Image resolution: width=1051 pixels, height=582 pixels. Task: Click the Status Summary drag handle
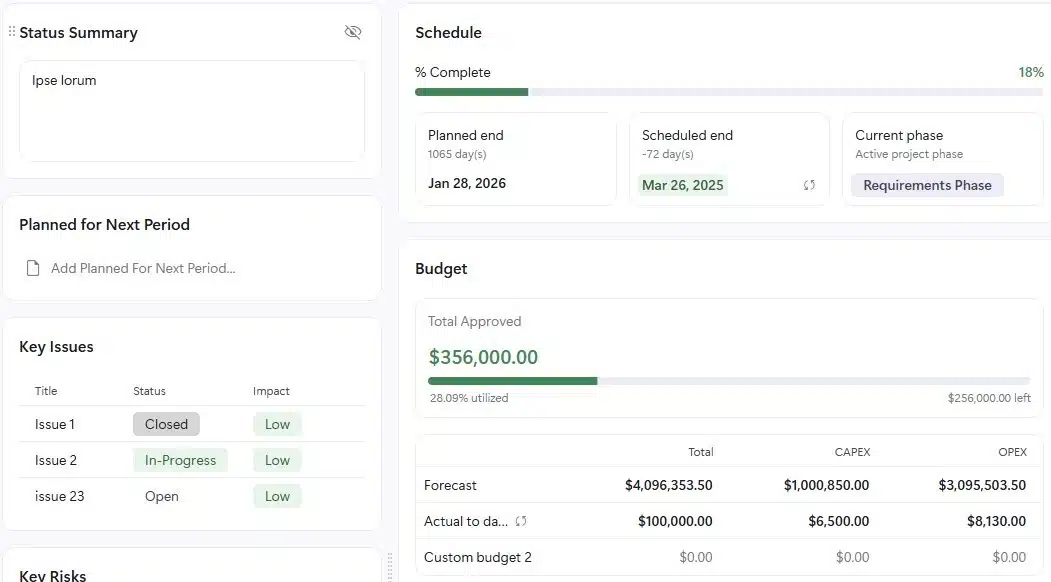tap(12, 32)
